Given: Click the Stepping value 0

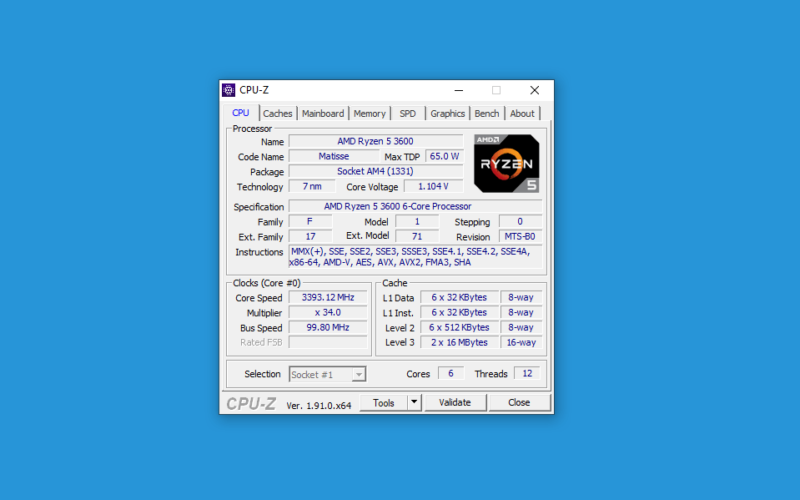Looking at the screenshot, I should point(520,221).
